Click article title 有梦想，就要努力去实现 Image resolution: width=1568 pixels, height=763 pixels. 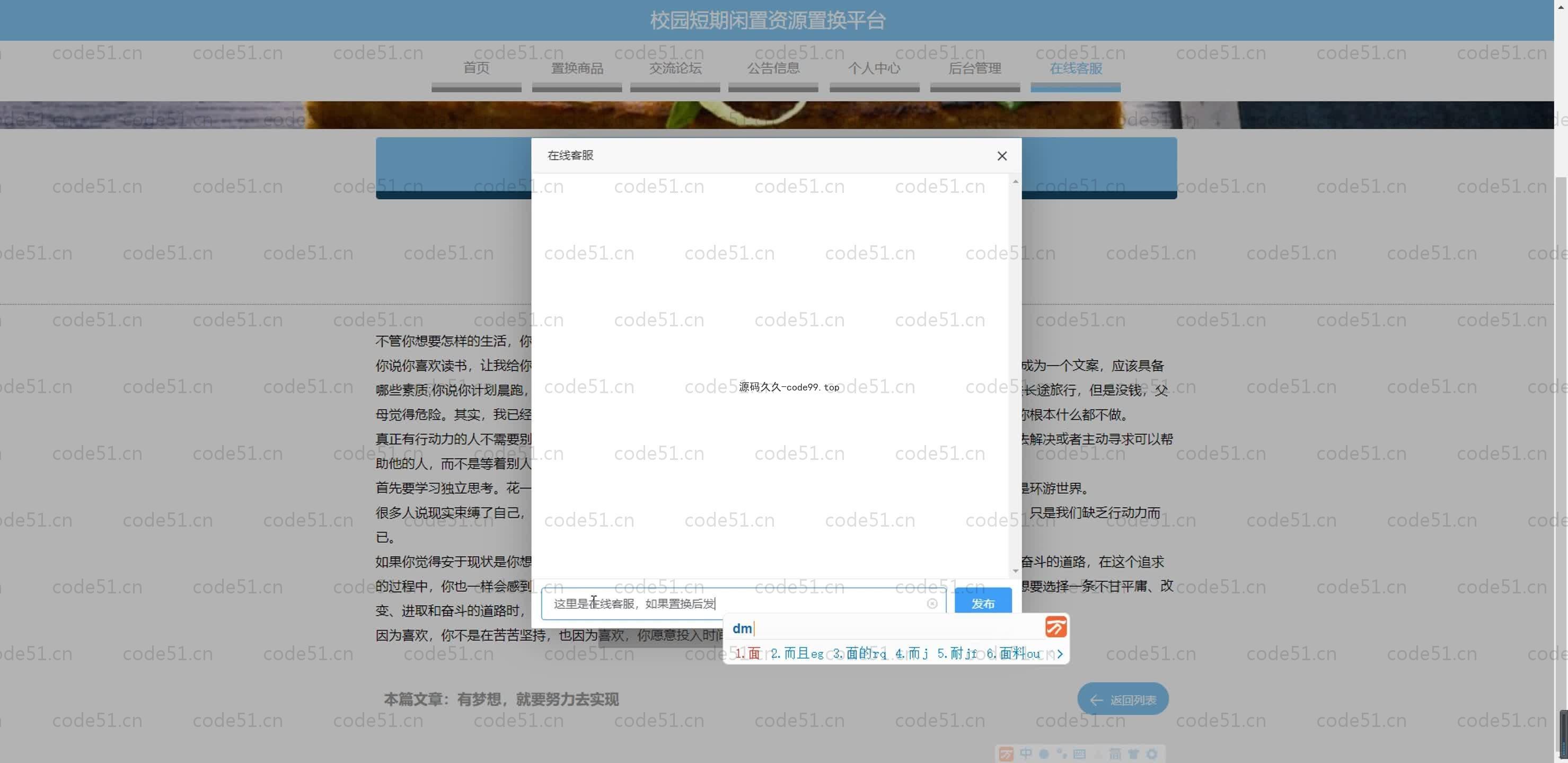(538, 699)
